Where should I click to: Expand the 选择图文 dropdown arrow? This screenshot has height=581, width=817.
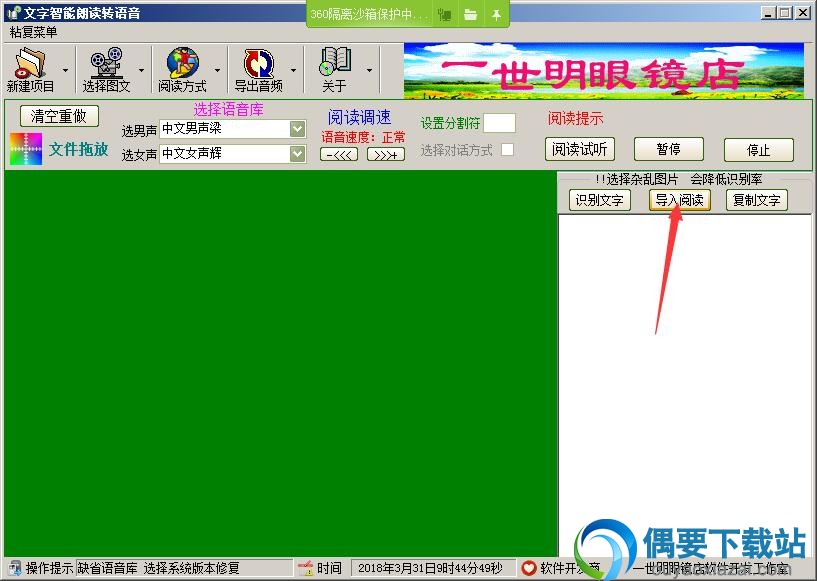coord(141,70)
